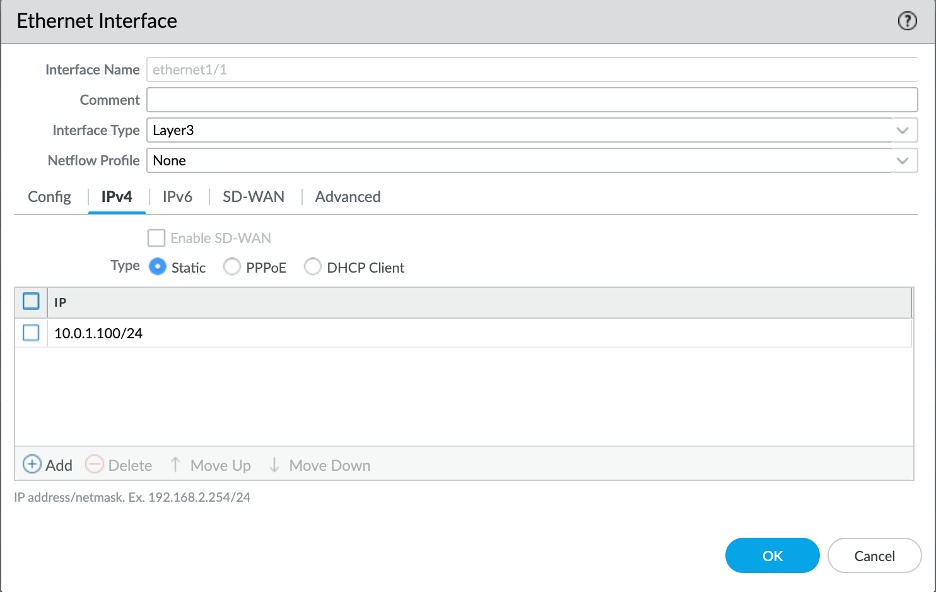Click the Interface Type dropdown arrow
This screenshot has width=936, height=592.
click(903, 130)
